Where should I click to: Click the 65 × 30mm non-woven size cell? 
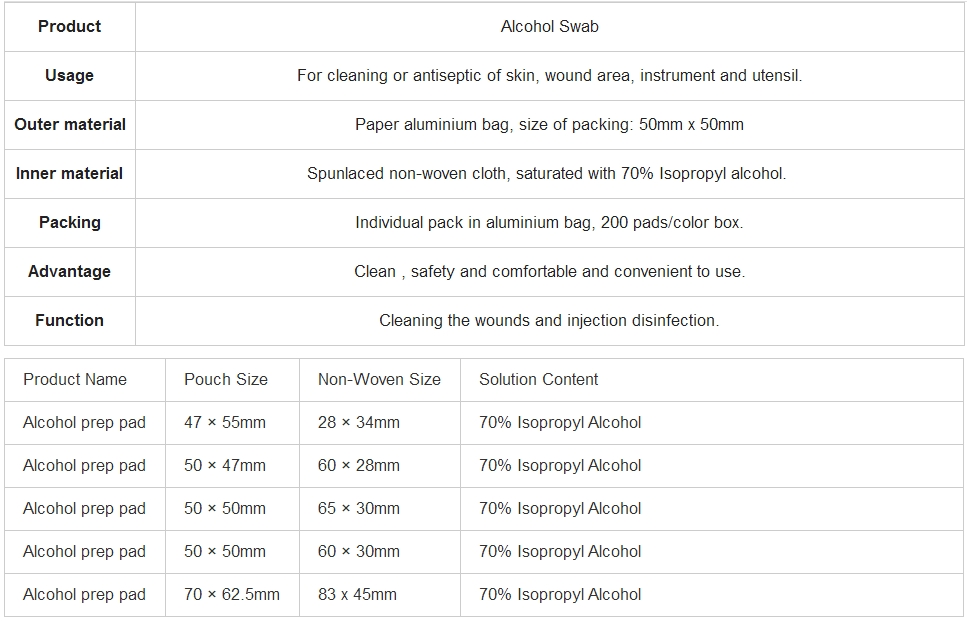[358, 508]
